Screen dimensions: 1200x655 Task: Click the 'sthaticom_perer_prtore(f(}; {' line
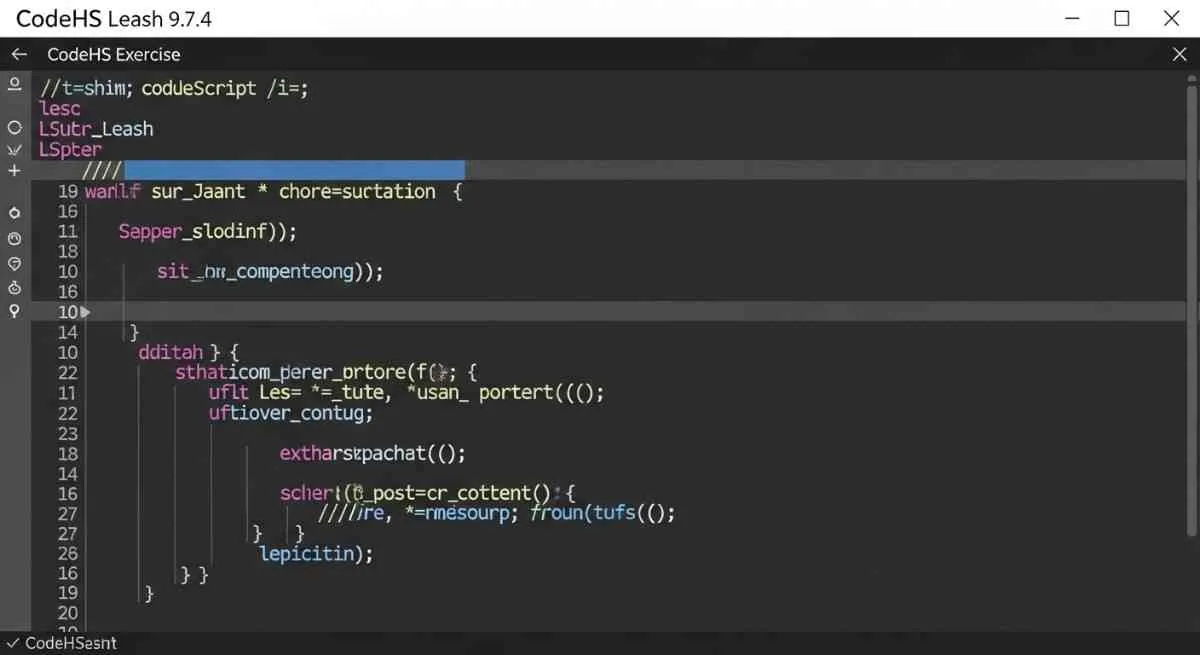(x=328, y=373)
